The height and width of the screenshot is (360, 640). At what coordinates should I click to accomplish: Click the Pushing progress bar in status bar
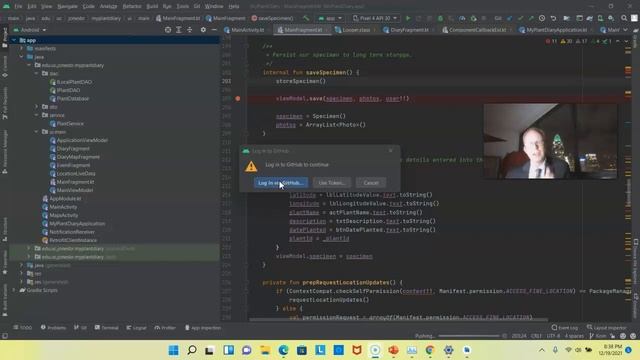tap(469, 336)
